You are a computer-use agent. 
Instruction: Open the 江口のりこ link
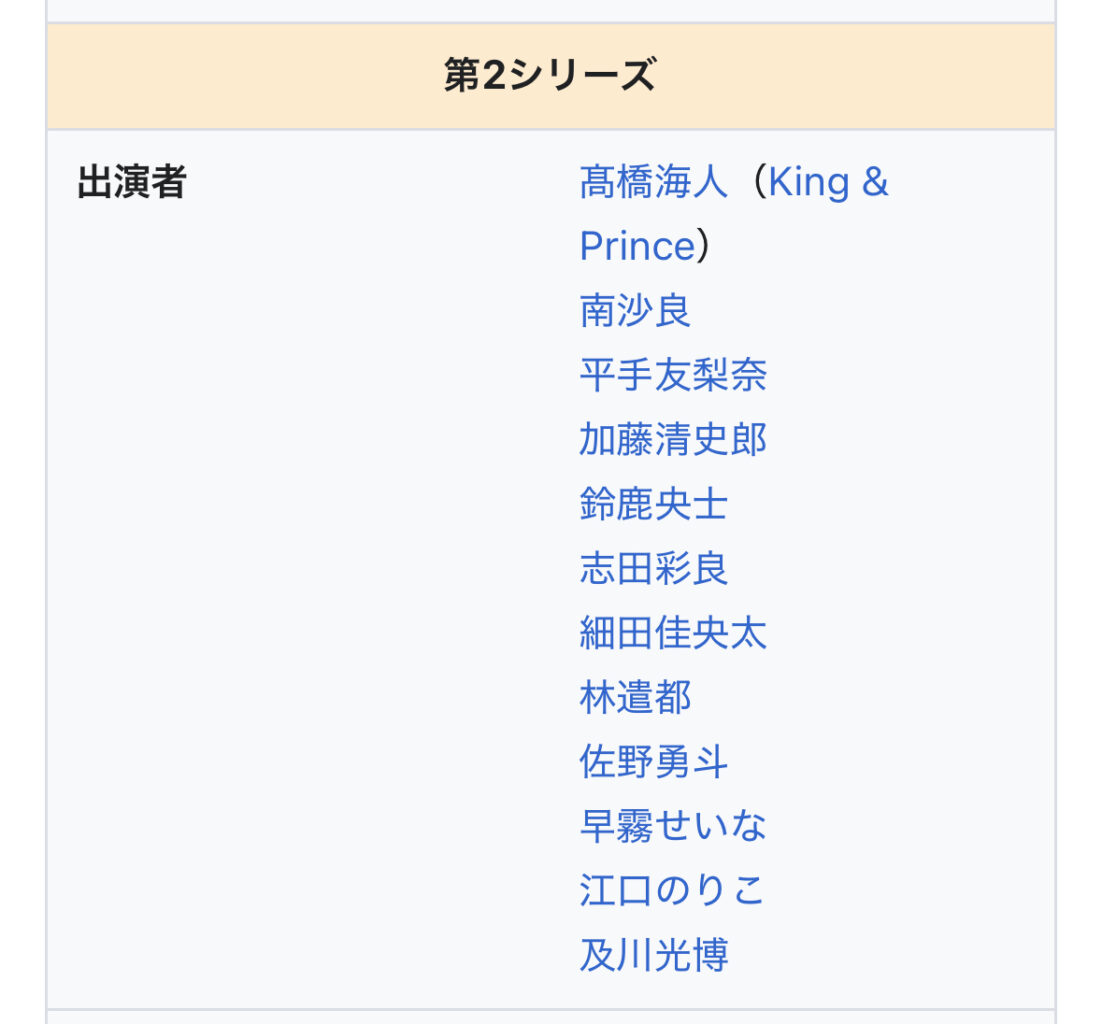coord(673,890)
